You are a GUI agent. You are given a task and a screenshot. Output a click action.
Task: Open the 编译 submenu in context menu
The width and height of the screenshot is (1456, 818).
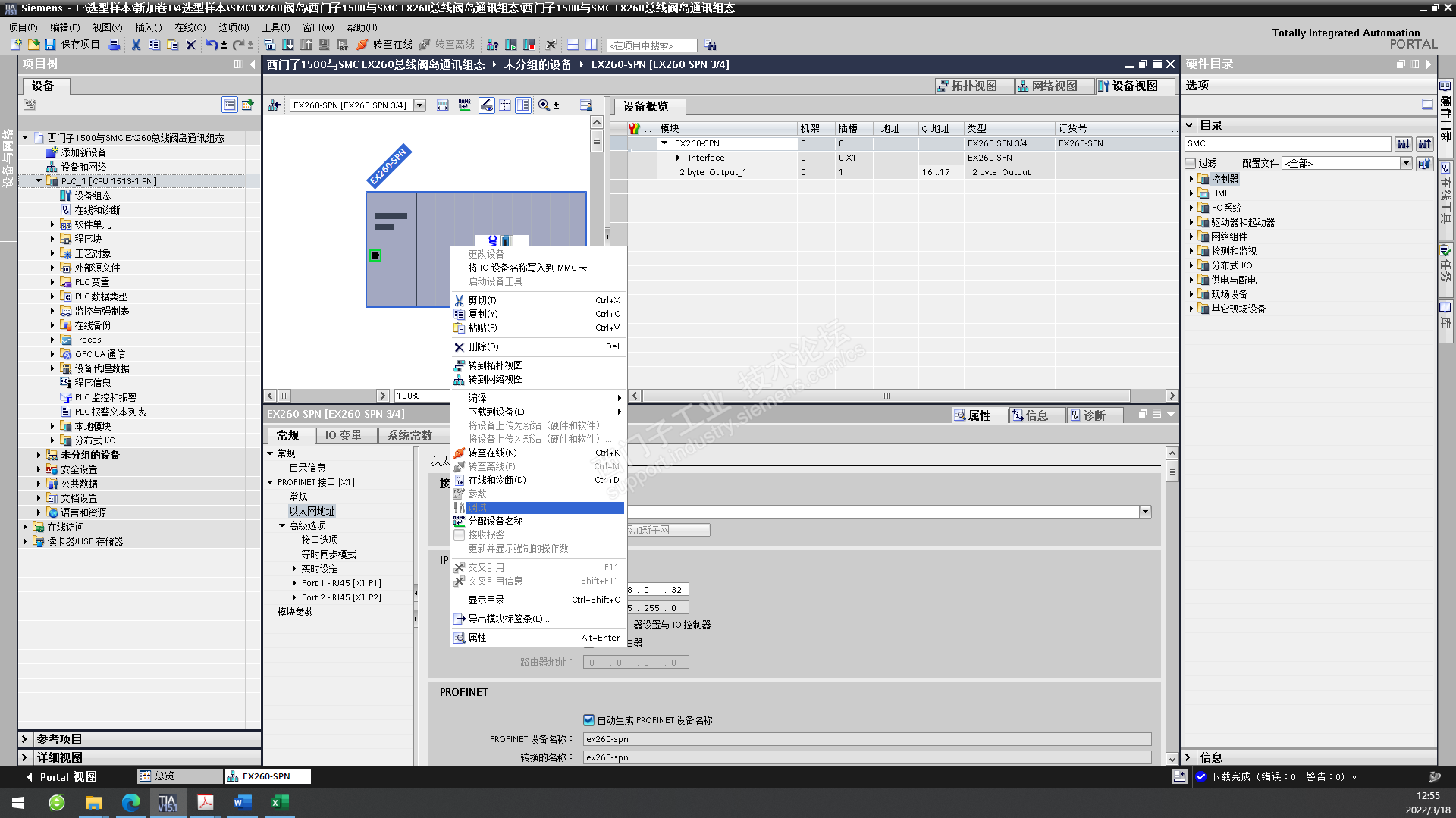538,398
